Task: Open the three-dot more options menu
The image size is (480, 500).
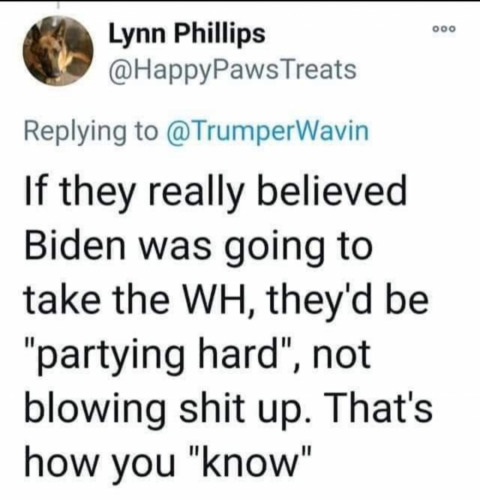Action: click(x=443, y=29)
